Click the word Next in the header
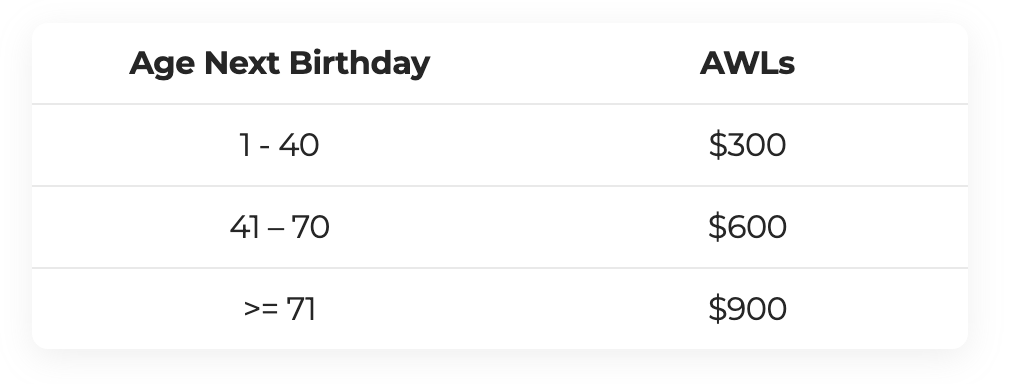This screenshot has height=384, width=1018. [243, 64]
